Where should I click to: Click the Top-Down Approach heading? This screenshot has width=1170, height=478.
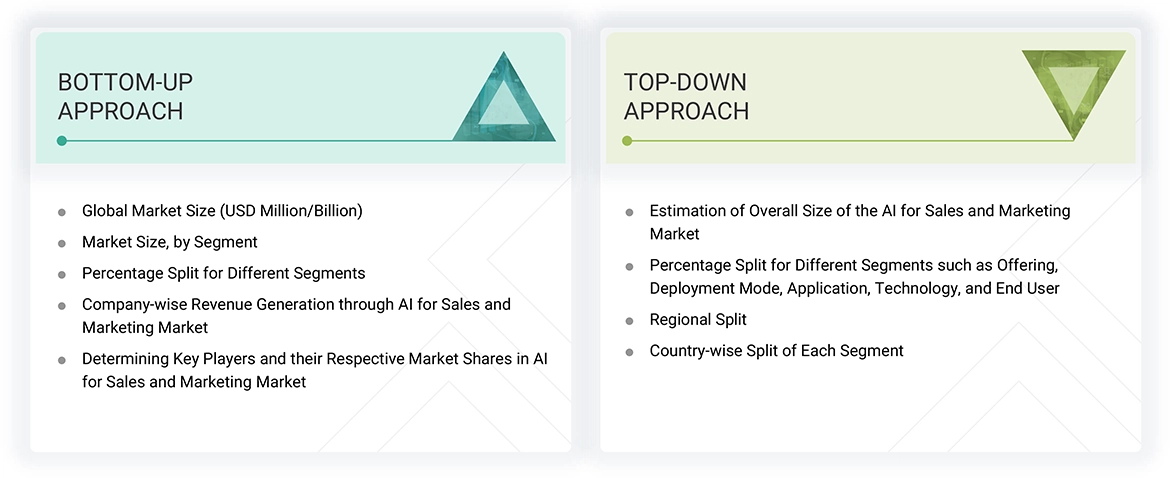coord(686,96)
